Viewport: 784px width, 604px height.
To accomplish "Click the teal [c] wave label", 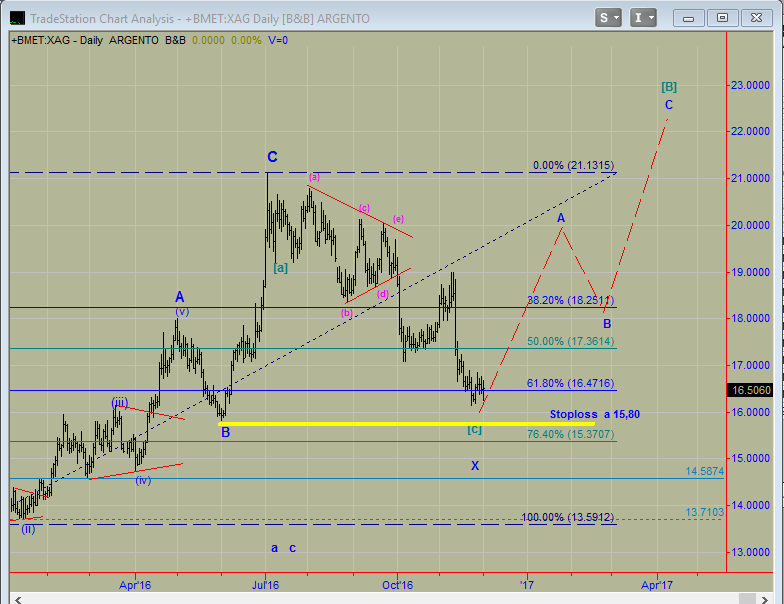I will click(474, 428).
